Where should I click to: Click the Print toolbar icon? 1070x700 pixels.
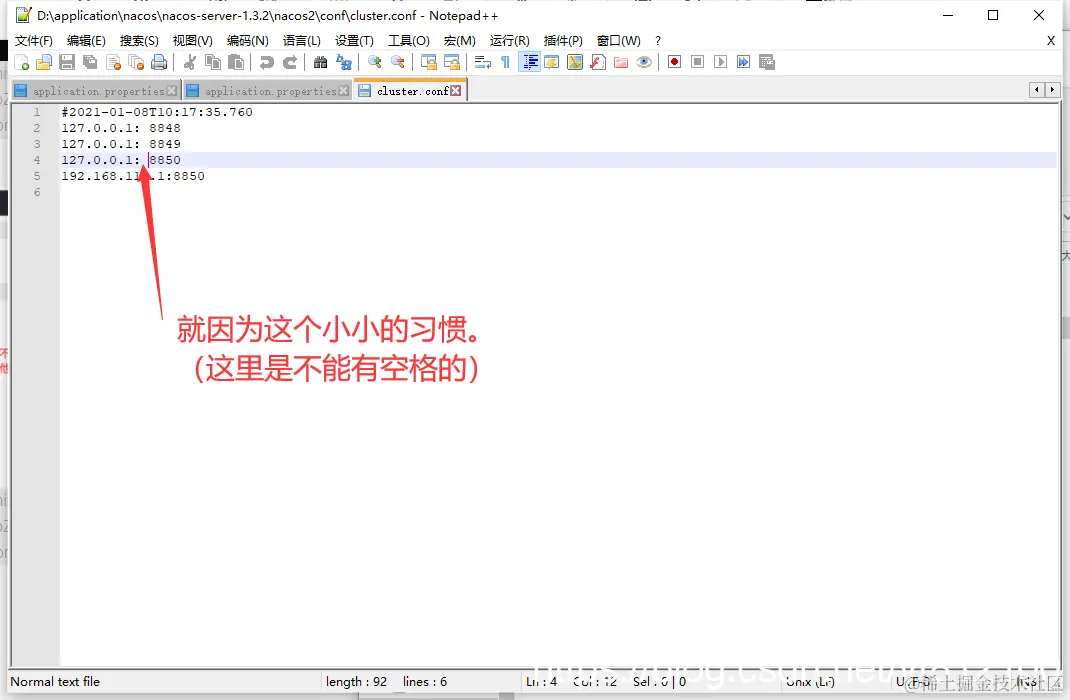click(159, 62)
